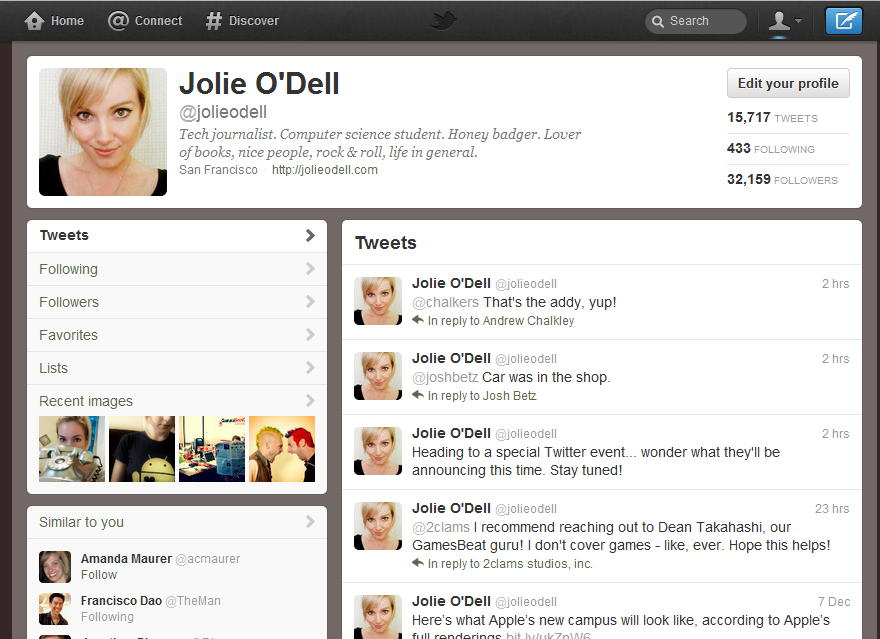Click reply arrow icon next to Andrew Chalkley

[x=418, y=320]
